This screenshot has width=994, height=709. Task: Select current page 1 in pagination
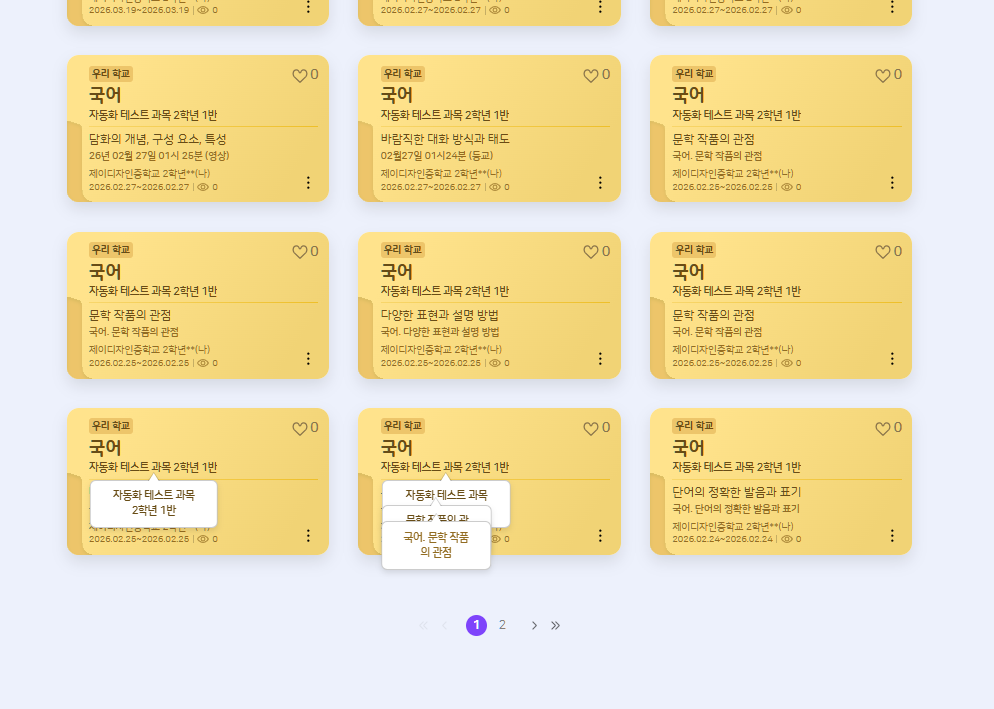(x=477, y=625)
